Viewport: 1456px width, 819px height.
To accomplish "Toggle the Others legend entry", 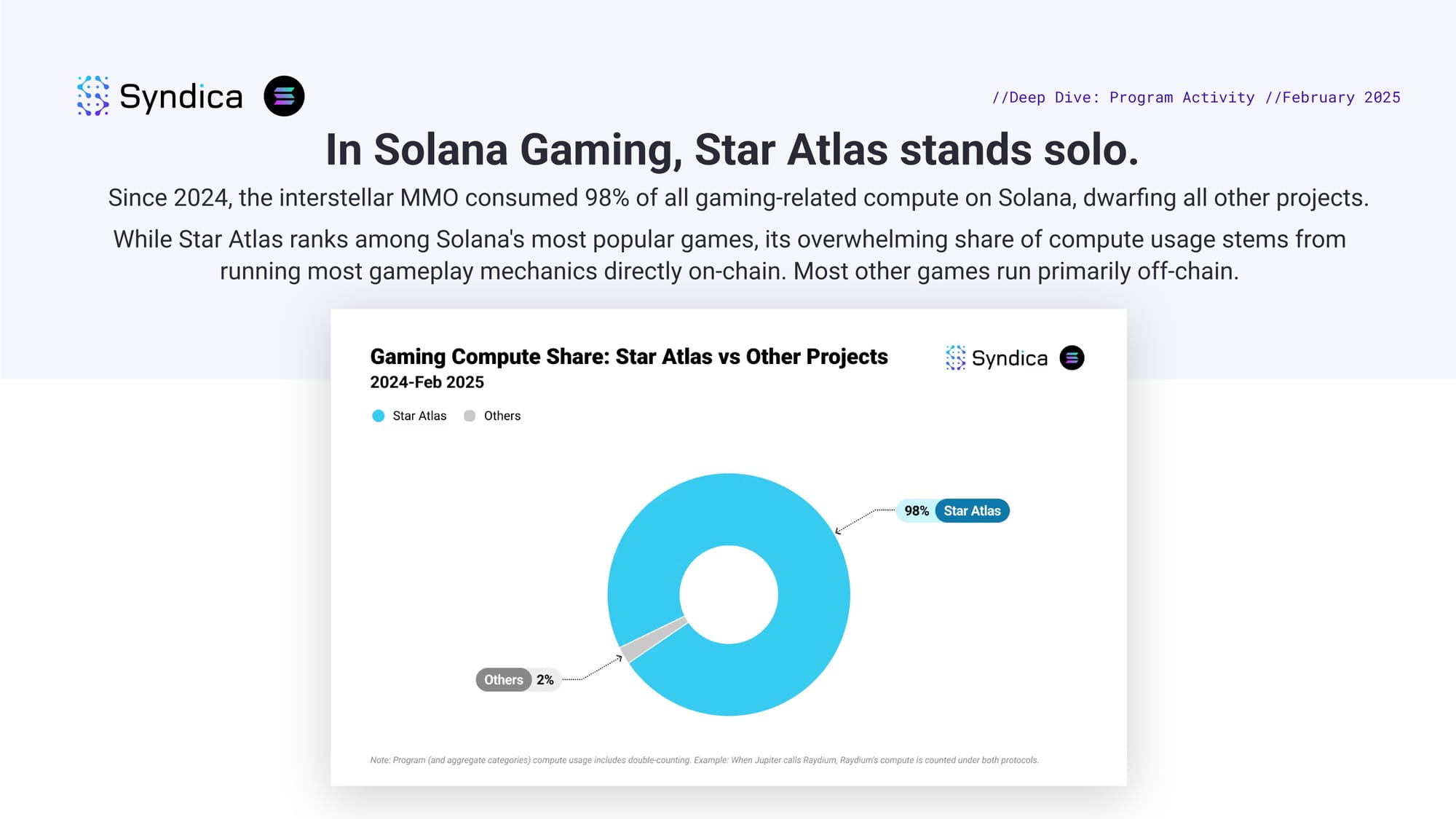I will coord(492,416).
